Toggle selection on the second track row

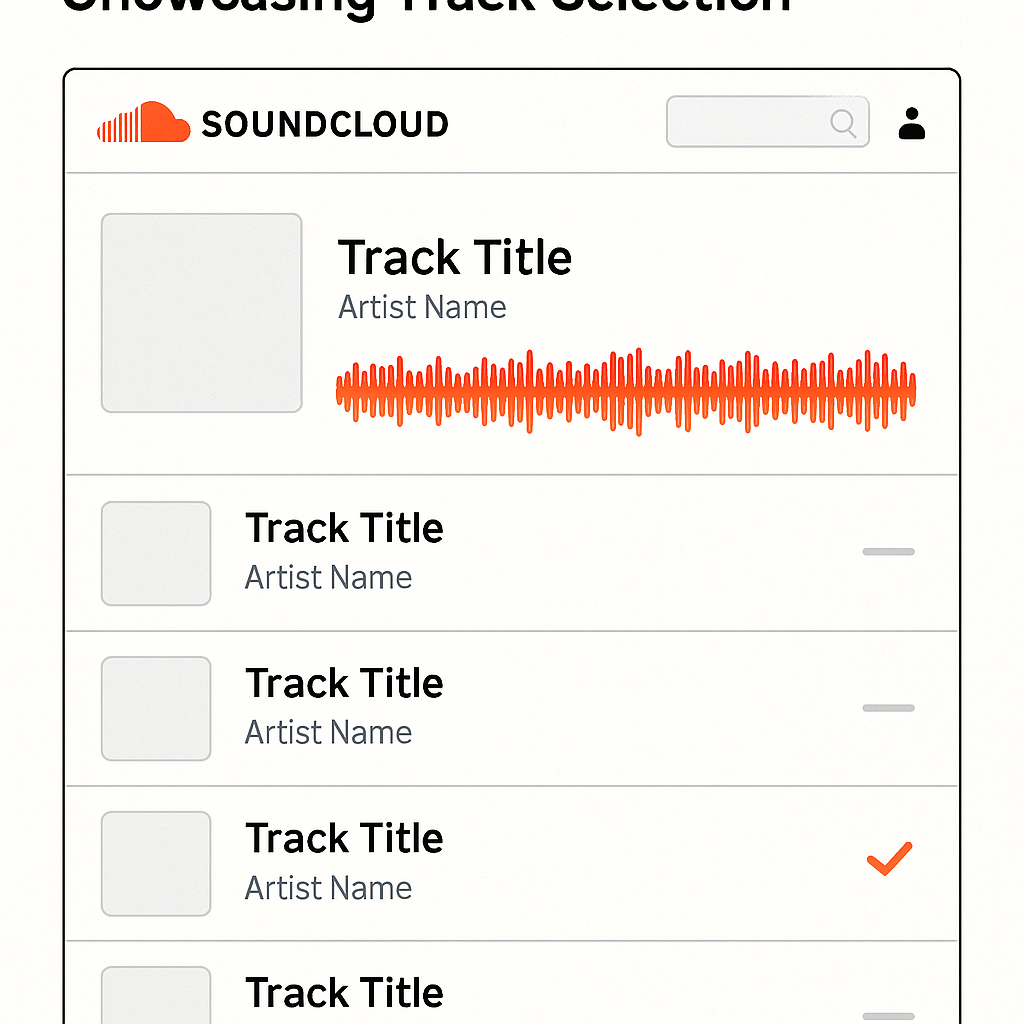[x=888, y=552]
